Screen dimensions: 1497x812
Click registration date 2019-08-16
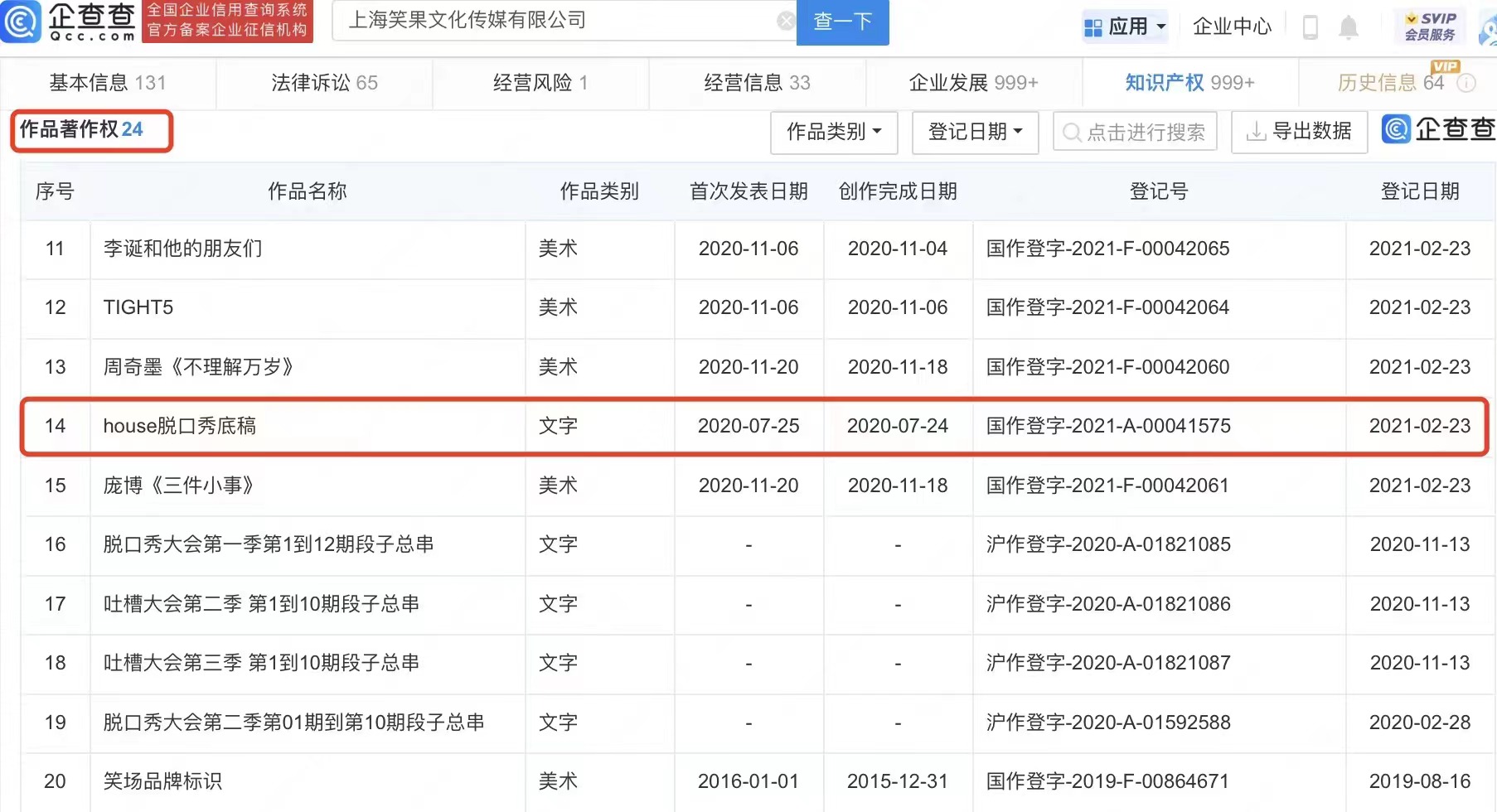coord(1420,781)
